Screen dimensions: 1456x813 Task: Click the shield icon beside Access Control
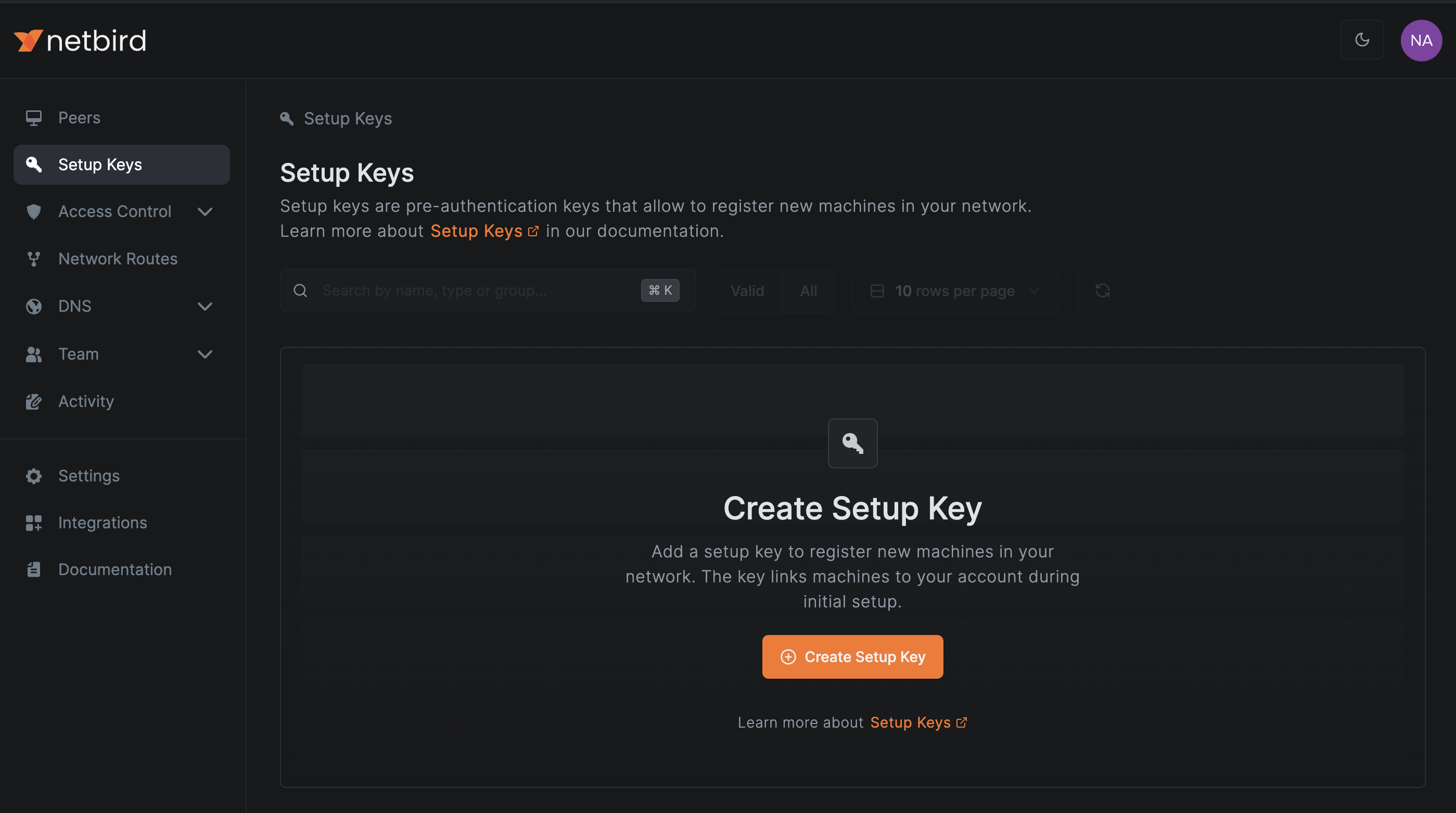click(34, 211)
